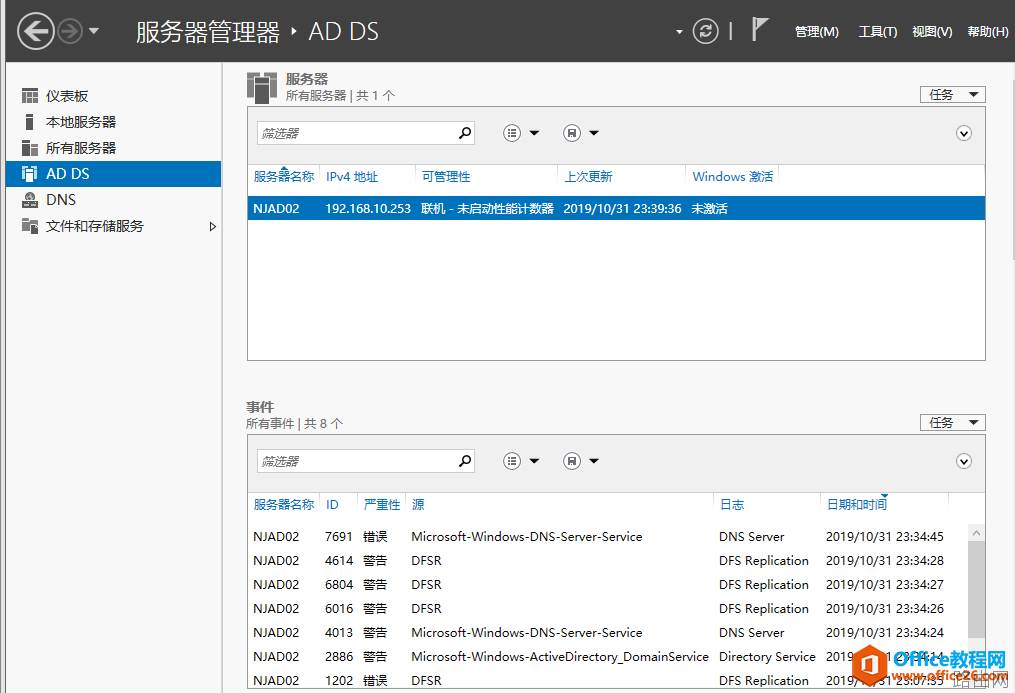Screen dimensions: 1015x693
Task: Click the 仪表板 dashboard icon
Action: point(30,96)
